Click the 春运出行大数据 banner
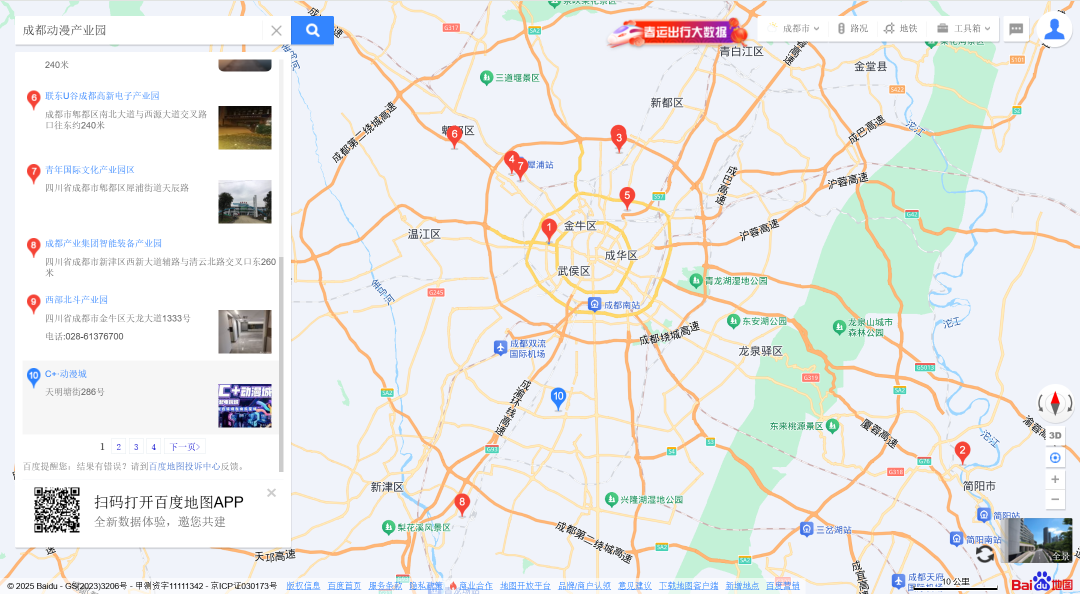The image size is (1080, 594). click(677, 32)
